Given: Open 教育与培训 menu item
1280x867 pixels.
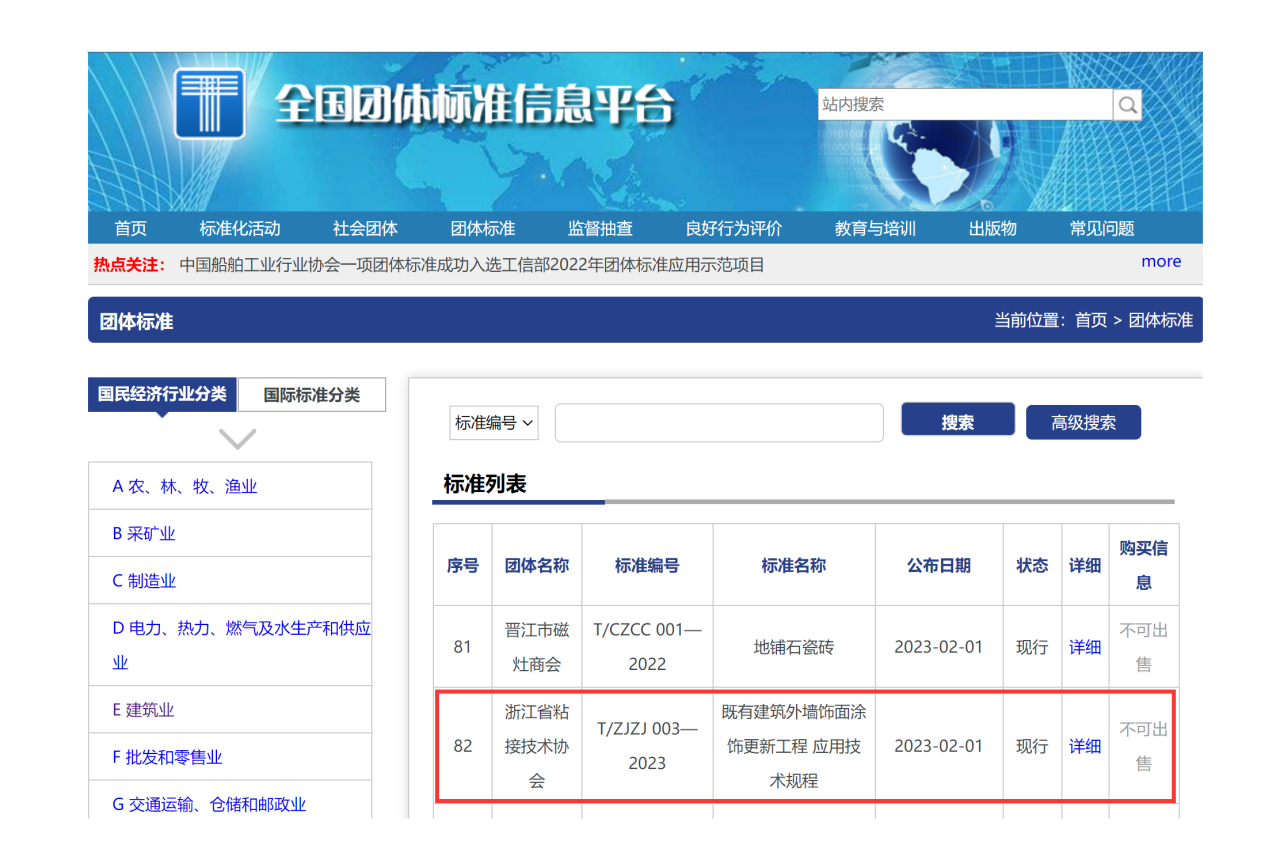Looking at the screenshot, I should click(x=875, y=229).
